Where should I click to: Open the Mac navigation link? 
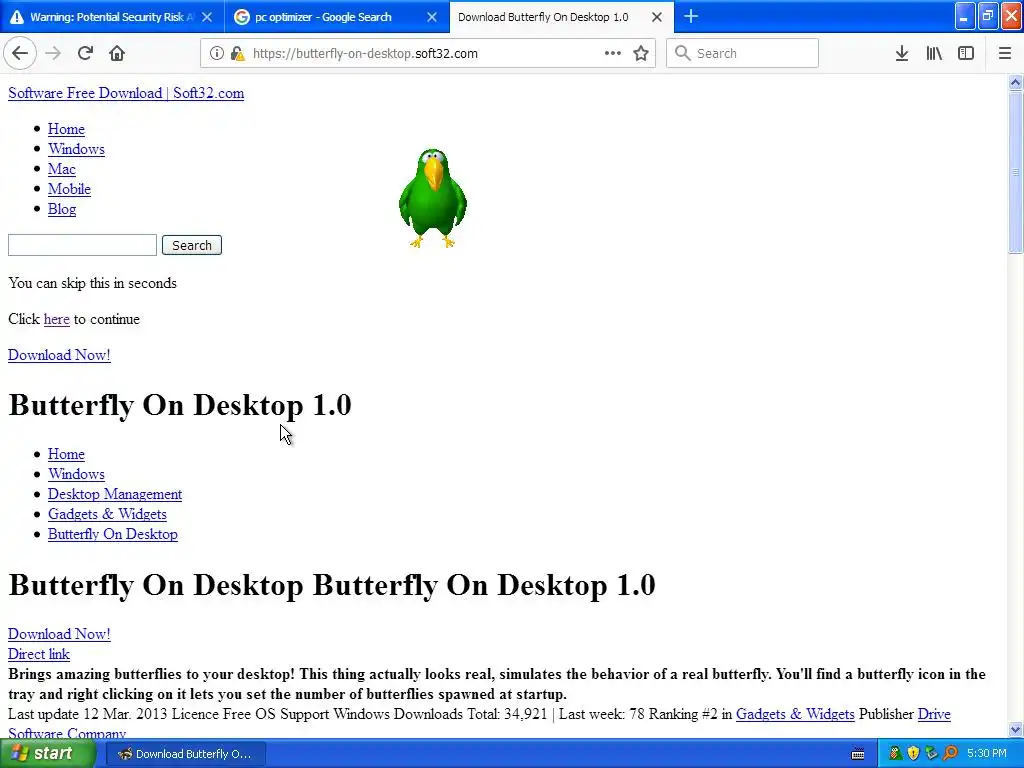(x=61, y=169)
